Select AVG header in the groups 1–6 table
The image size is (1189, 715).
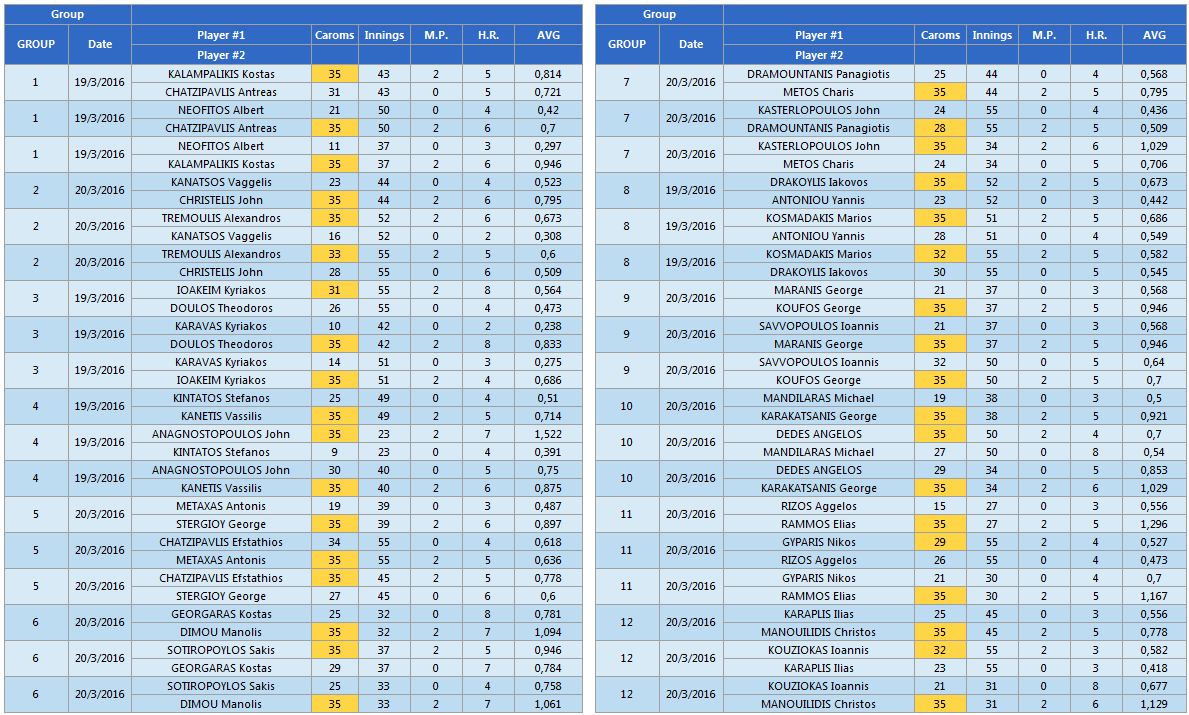[548, 35]
